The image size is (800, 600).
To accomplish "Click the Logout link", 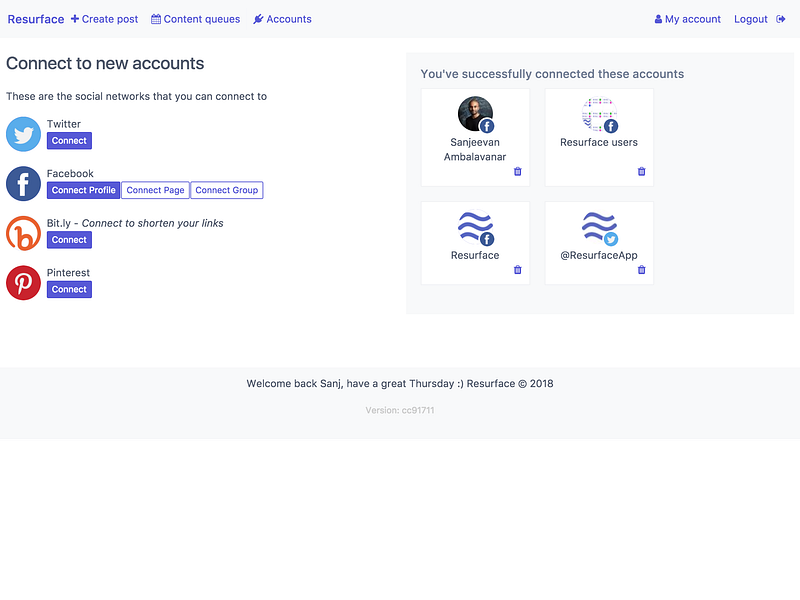I will pos(751,19).
